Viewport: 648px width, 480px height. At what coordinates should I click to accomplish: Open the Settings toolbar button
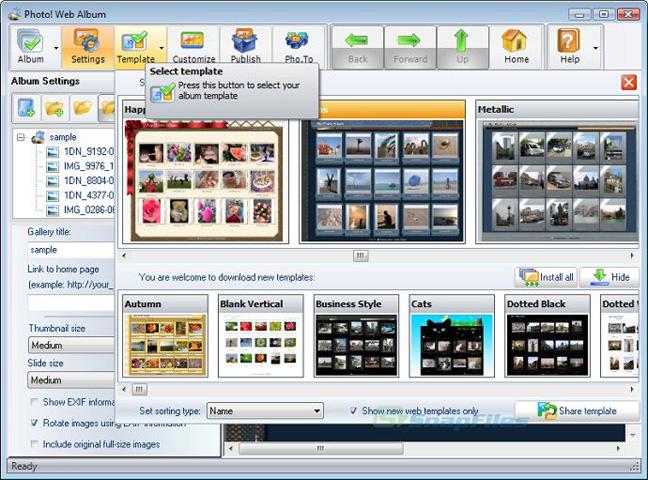[x=88, y=47]
